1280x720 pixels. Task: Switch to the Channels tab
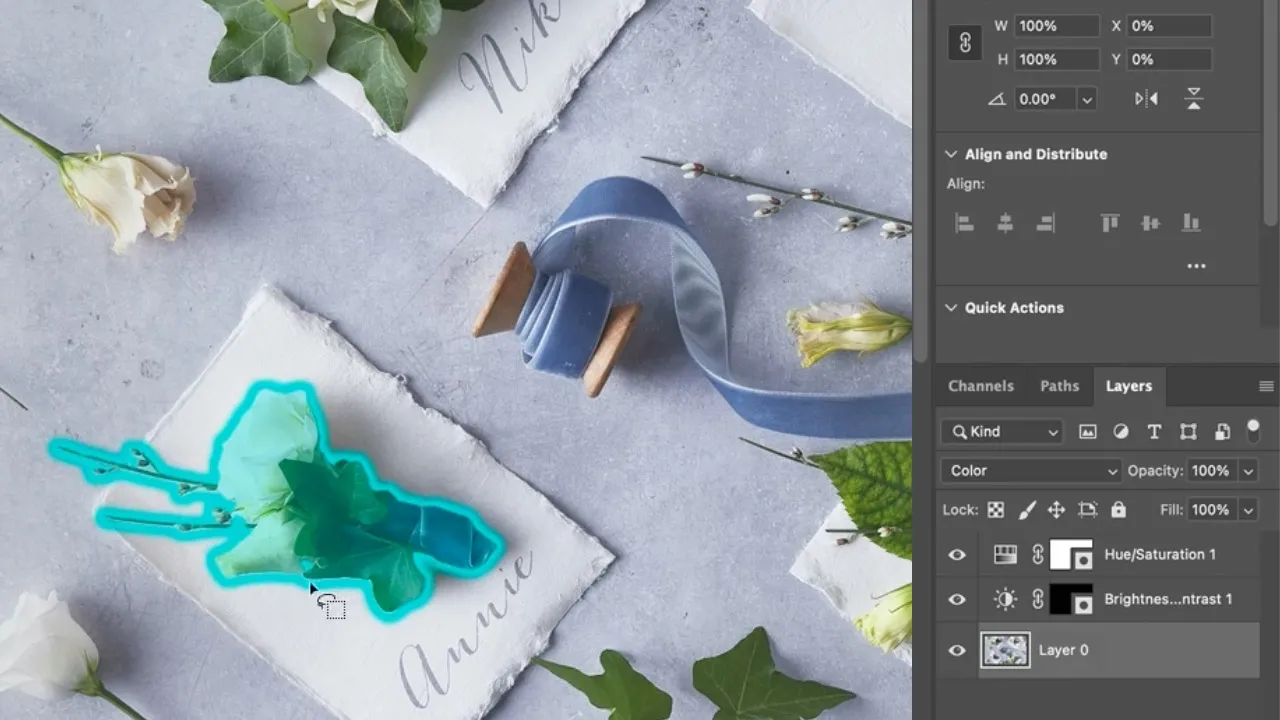(x=980, y=386)
